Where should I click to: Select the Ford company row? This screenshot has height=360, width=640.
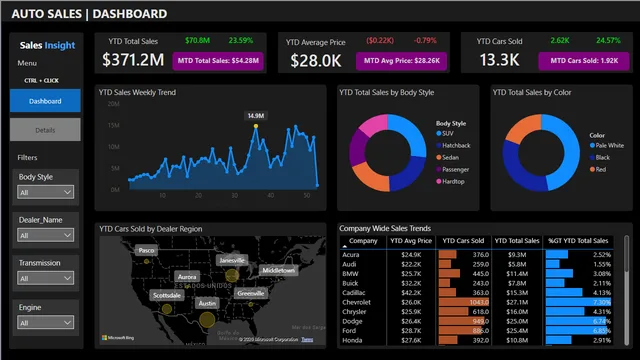[x=476, y=331]
